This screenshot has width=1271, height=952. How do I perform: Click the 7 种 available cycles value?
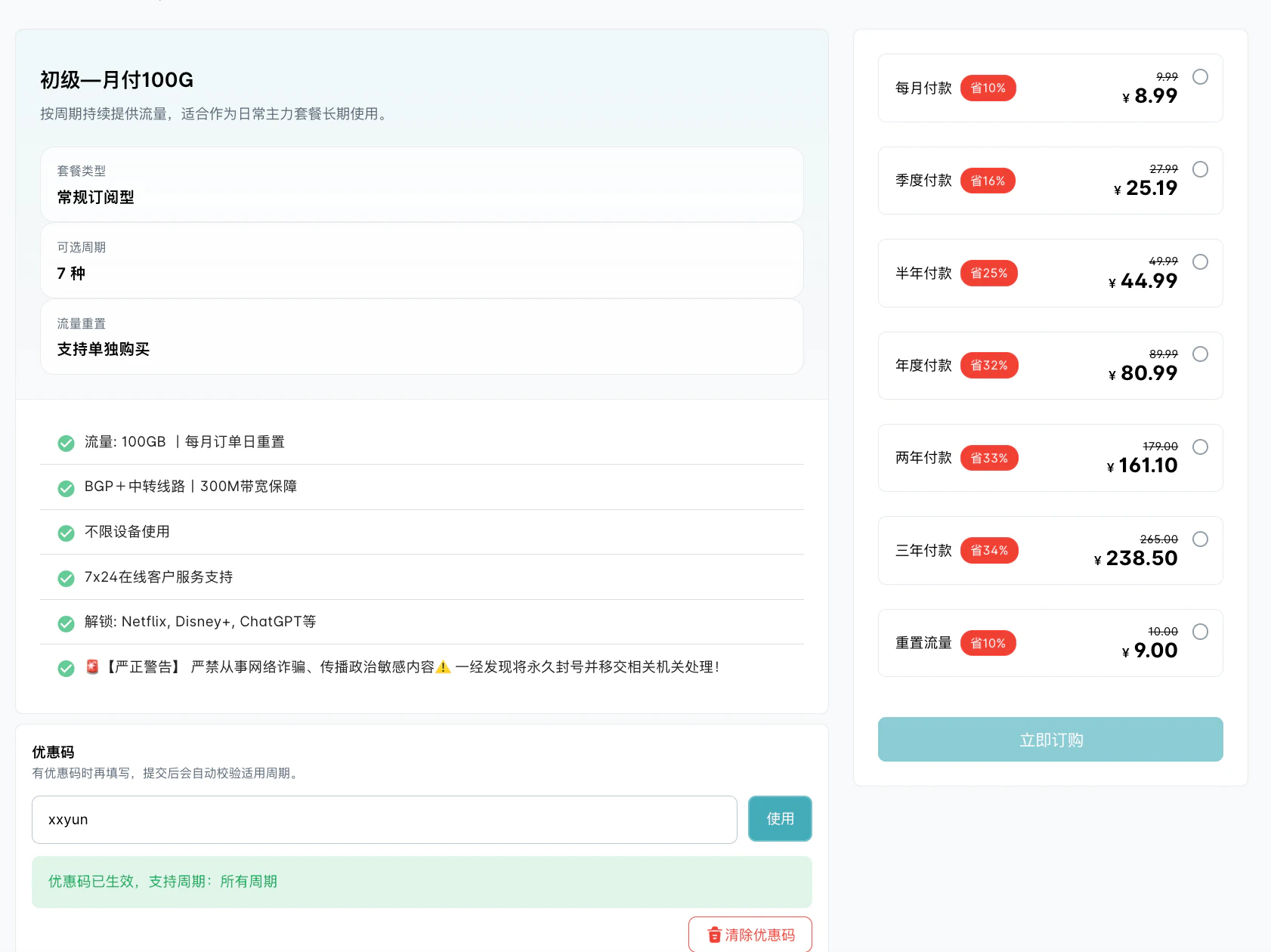[71, 274]
